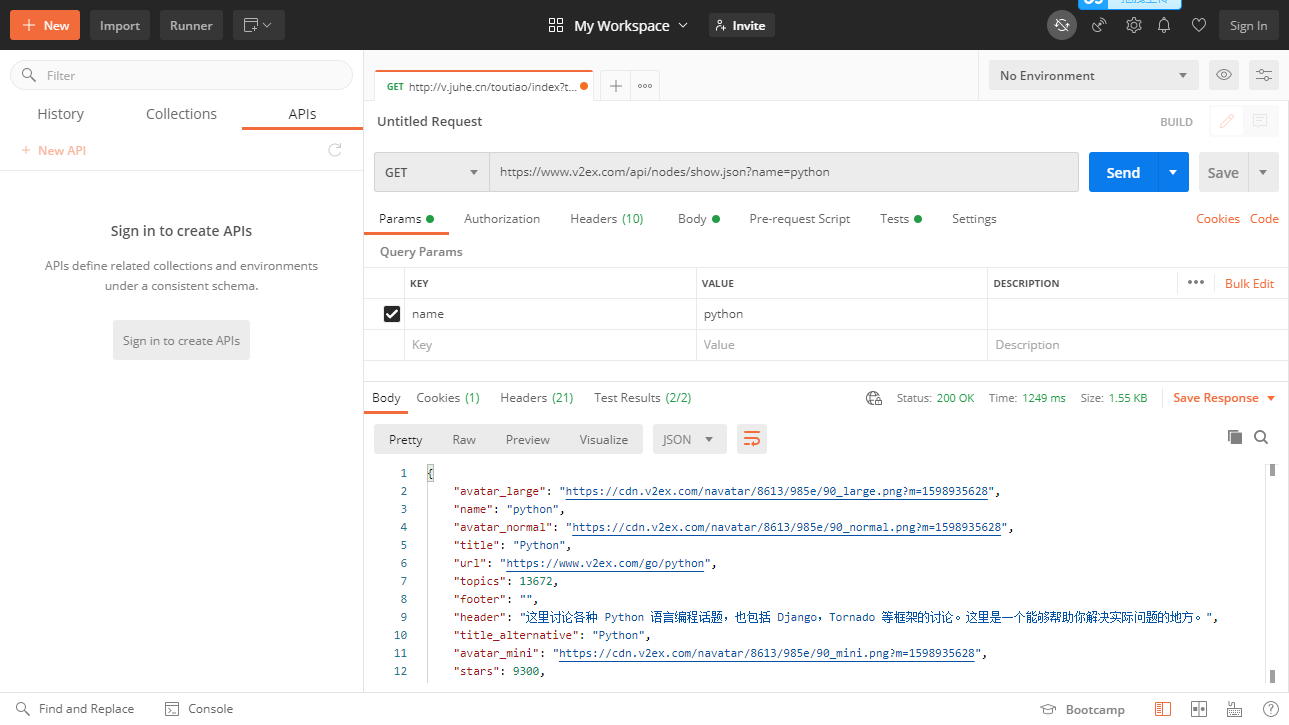This screenshot has width=1289, height=725.
Task: Switch to the Headers (10) request tab
Action: (607, 219)
